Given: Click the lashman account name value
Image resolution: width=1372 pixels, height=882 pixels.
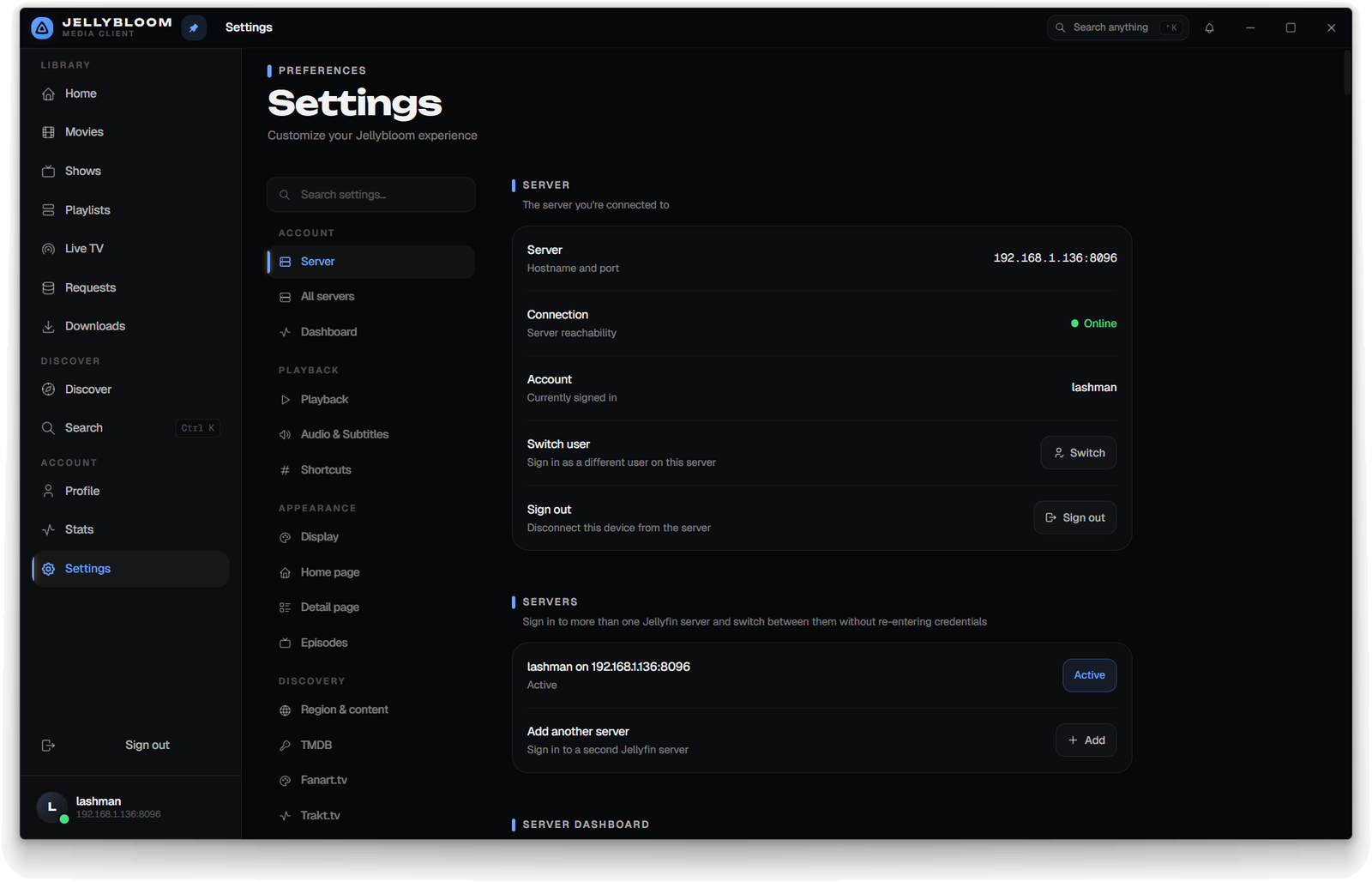Looking at the screenshot, I should (1094, 388).
